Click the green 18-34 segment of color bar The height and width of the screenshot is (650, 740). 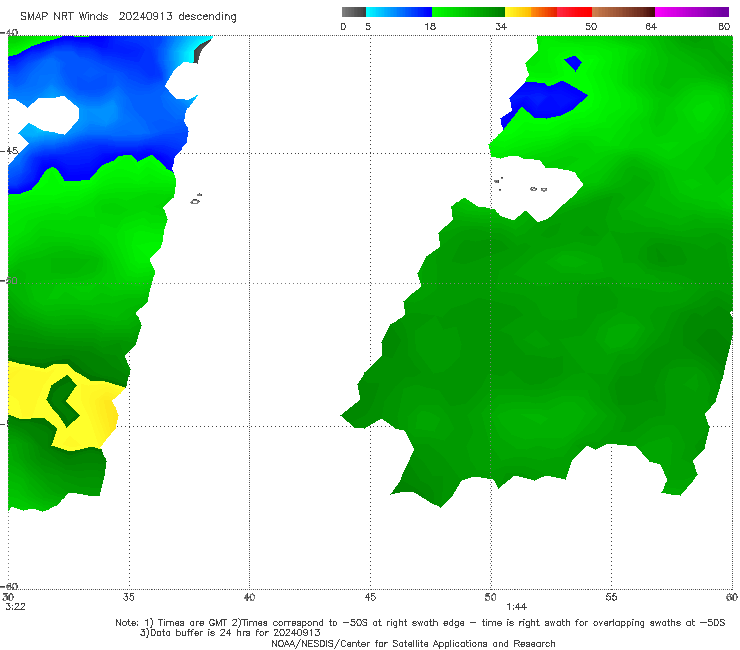468,12
